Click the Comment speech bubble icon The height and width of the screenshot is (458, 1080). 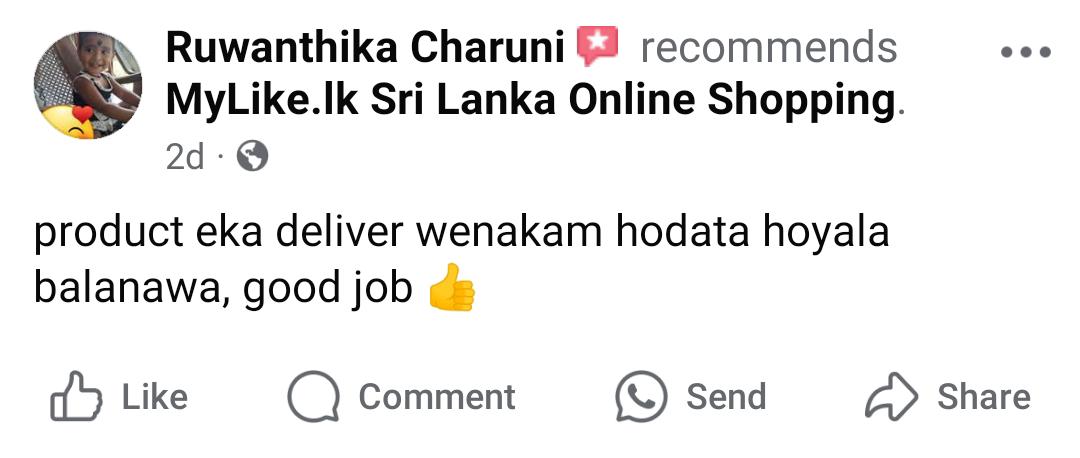313,397
